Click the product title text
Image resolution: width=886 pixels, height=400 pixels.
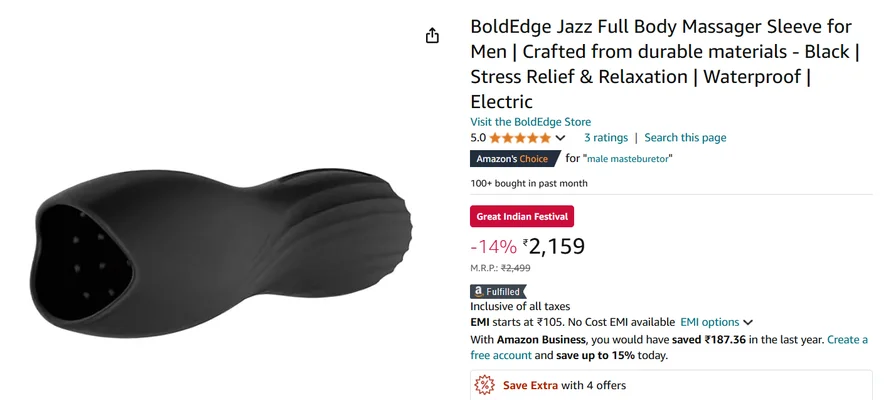[x=665, y=64]
